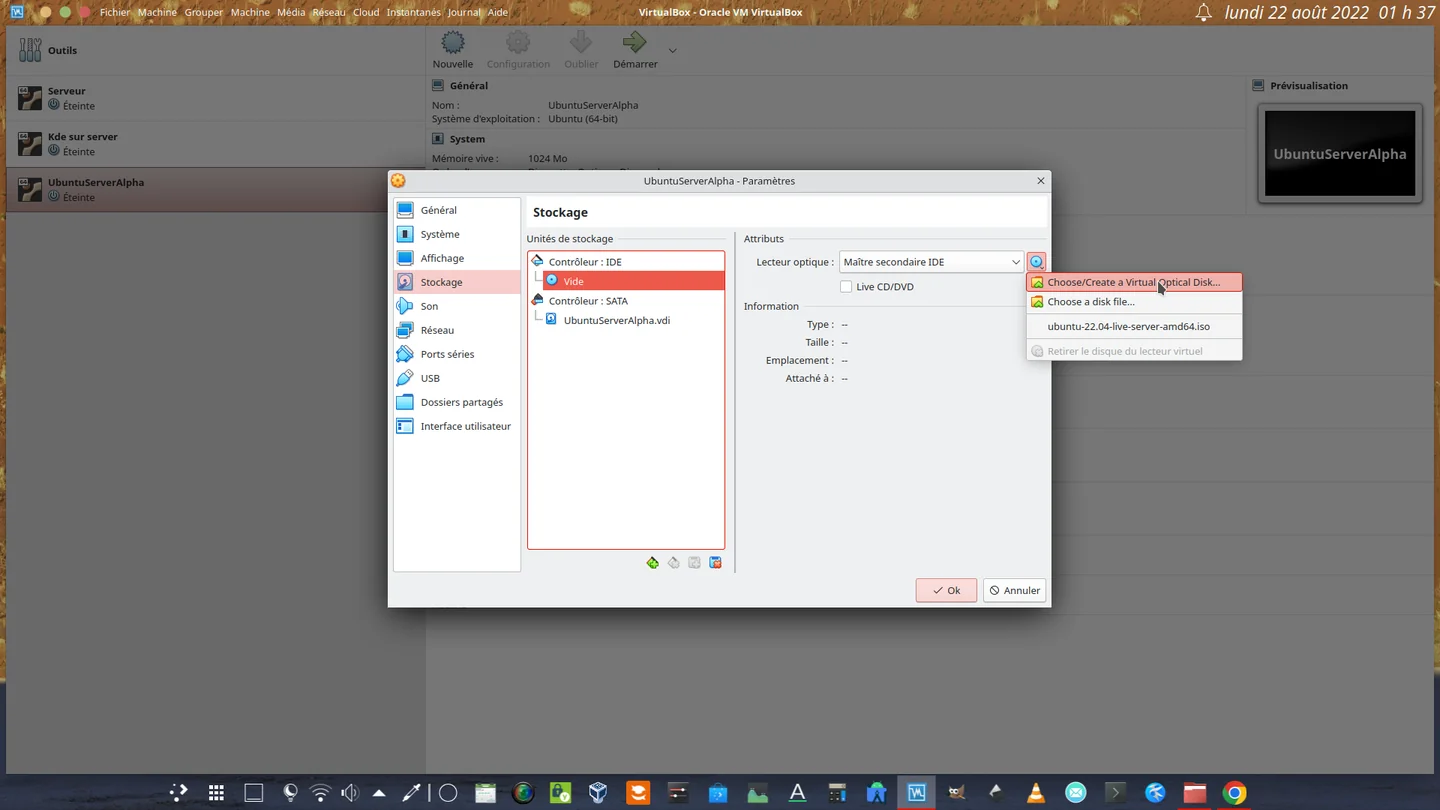
Task: Expand the Démarrer dropdown arrow
Action: pos(673,51)
